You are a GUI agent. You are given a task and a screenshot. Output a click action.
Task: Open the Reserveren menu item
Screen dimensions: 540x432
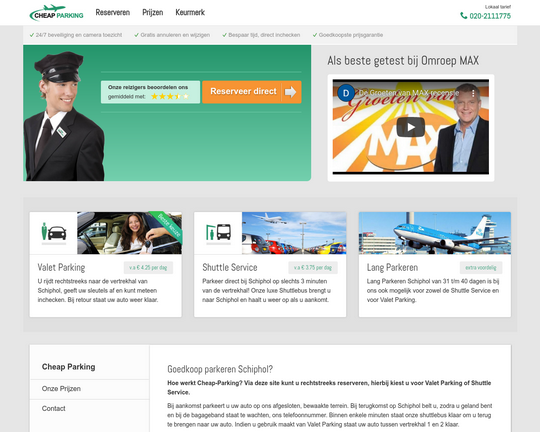point(113,12)
